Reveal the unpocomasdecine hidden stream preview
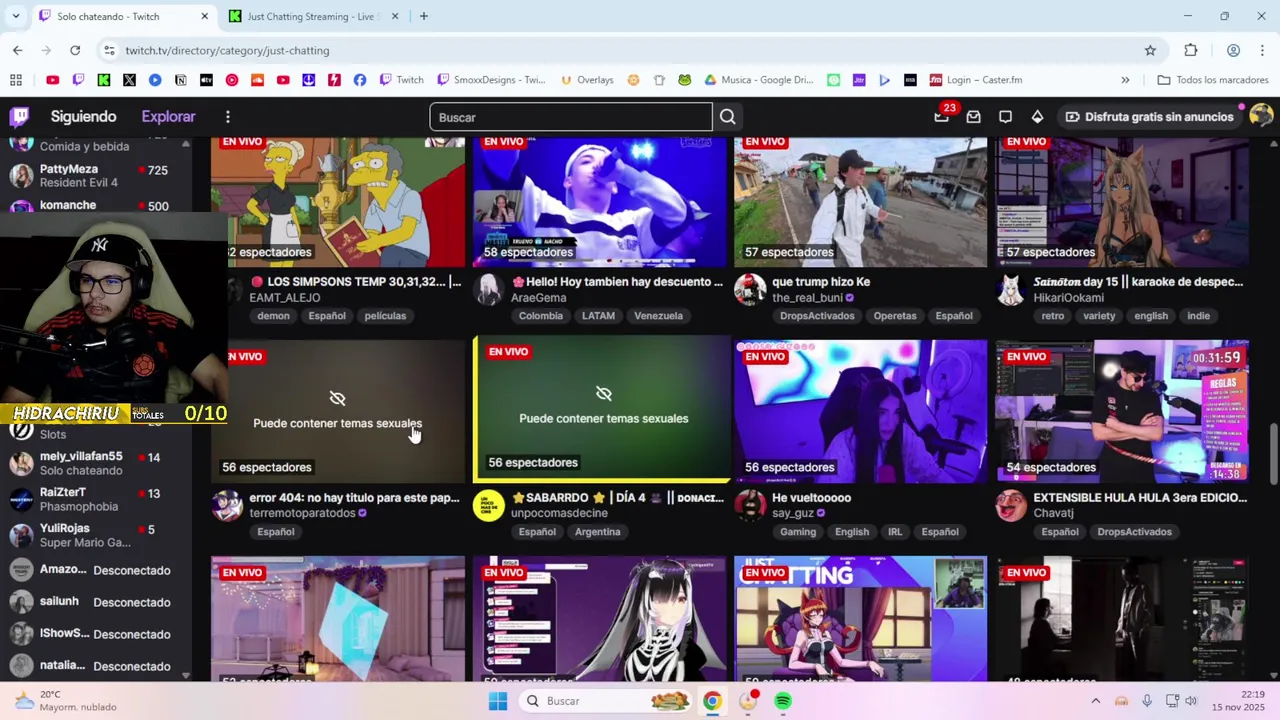Image resolution: width=1280 pixels, height=720 pixels. point(604,407)
